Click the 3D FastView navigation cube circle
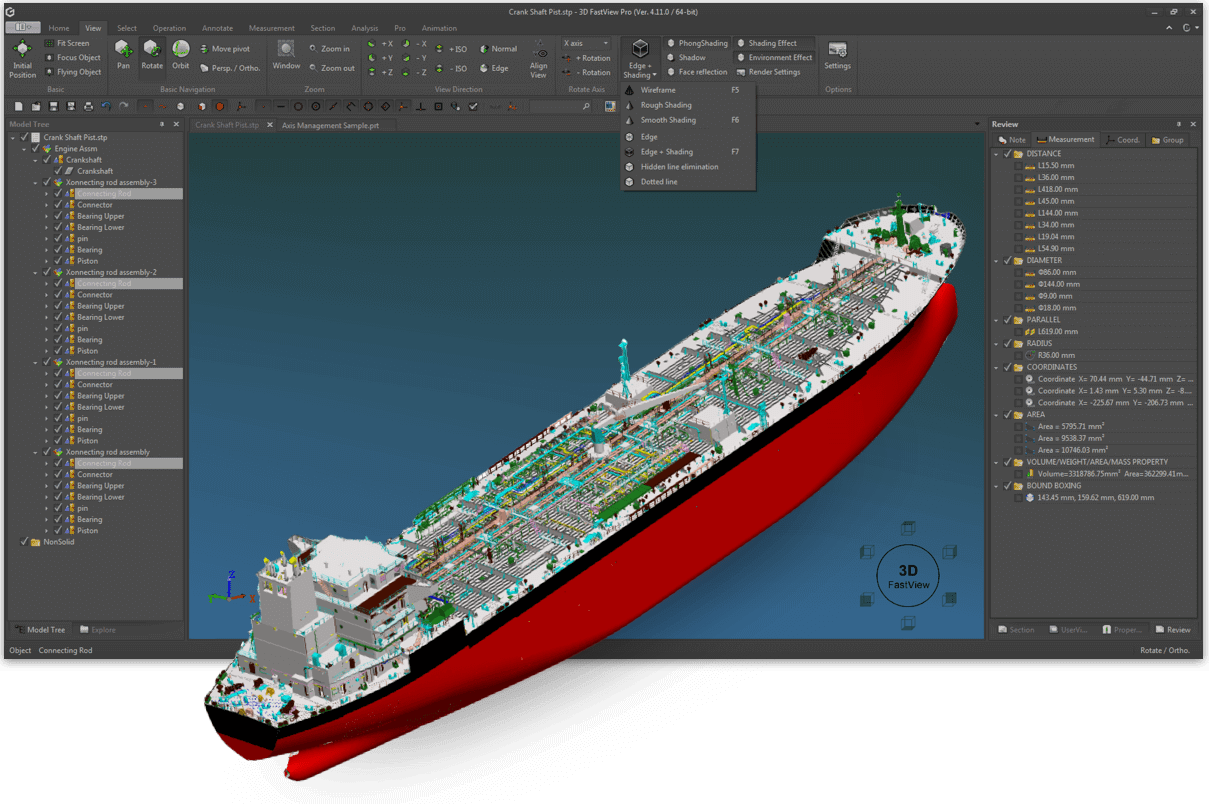 tap(908, 576)
